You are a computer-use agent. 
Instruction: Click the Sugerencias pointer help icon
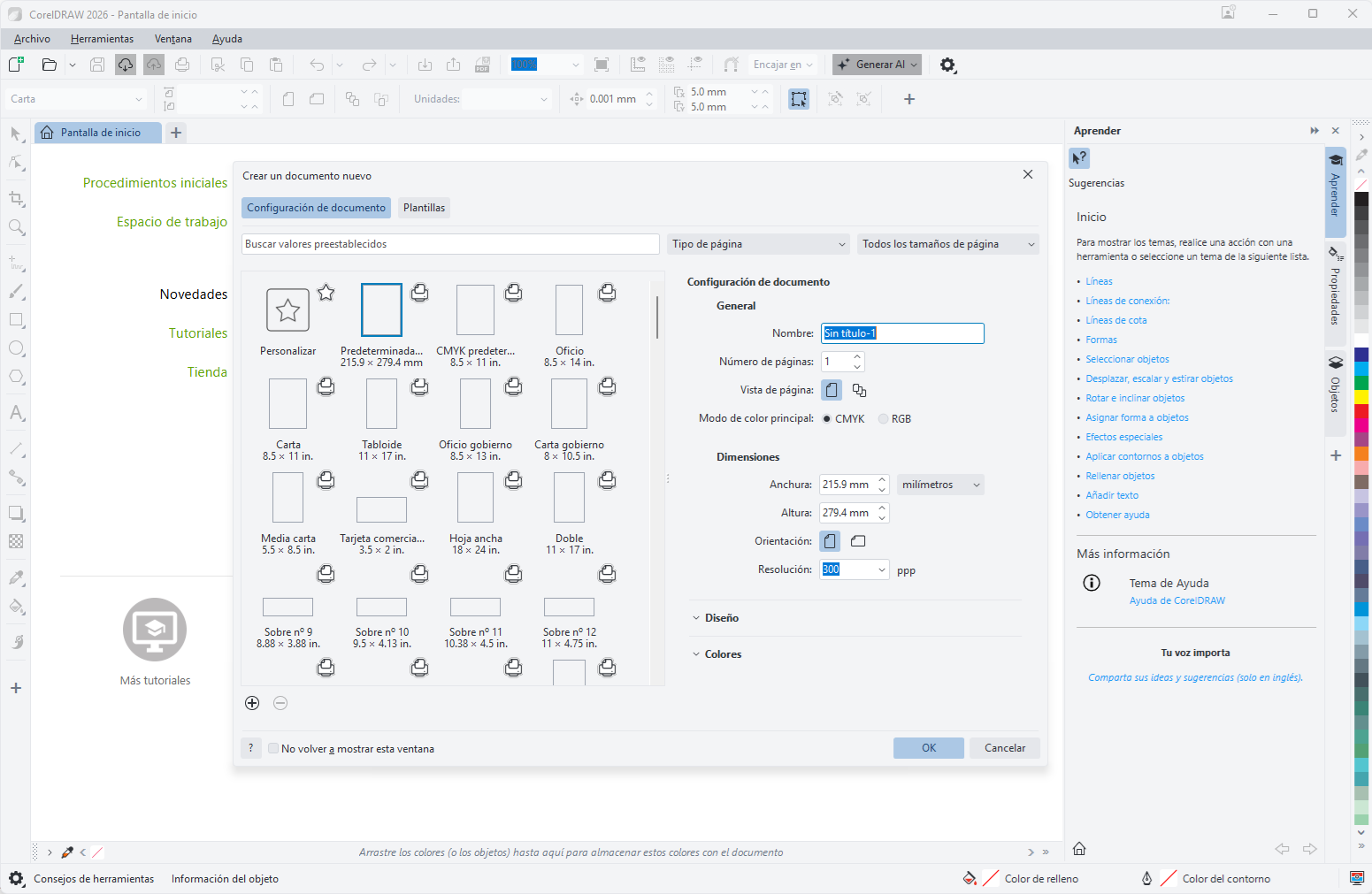coord(1079,158)
